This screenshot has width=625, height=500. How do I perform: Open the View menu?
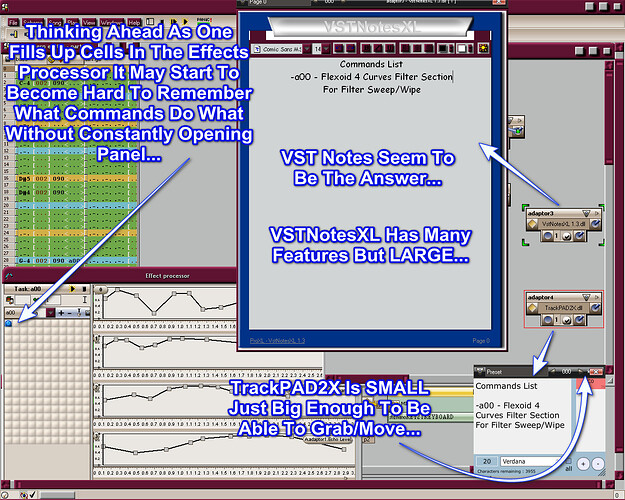[x=89, y=22]
